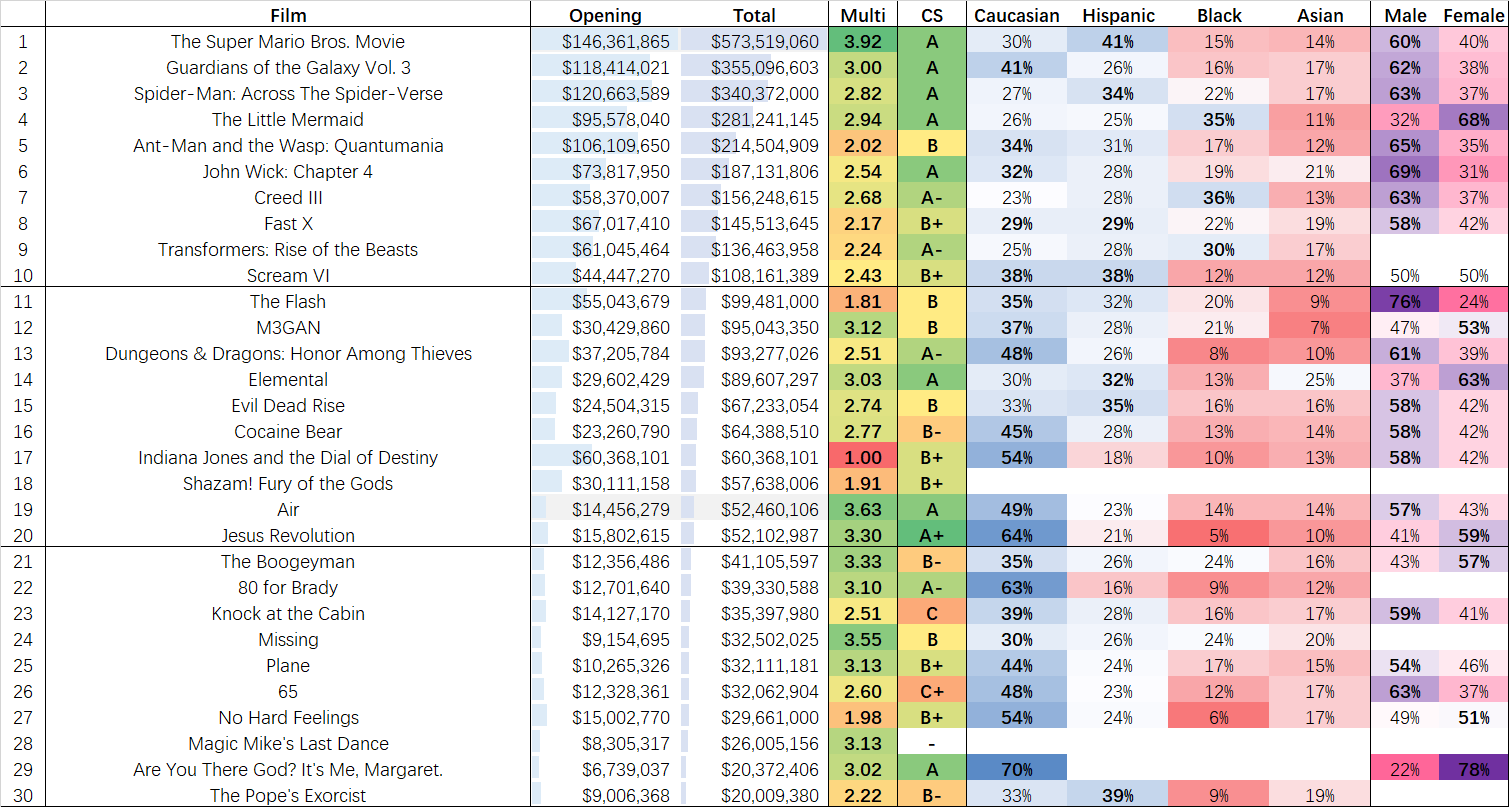
Task: Select Fast X film cell
Action: [288, 224]
